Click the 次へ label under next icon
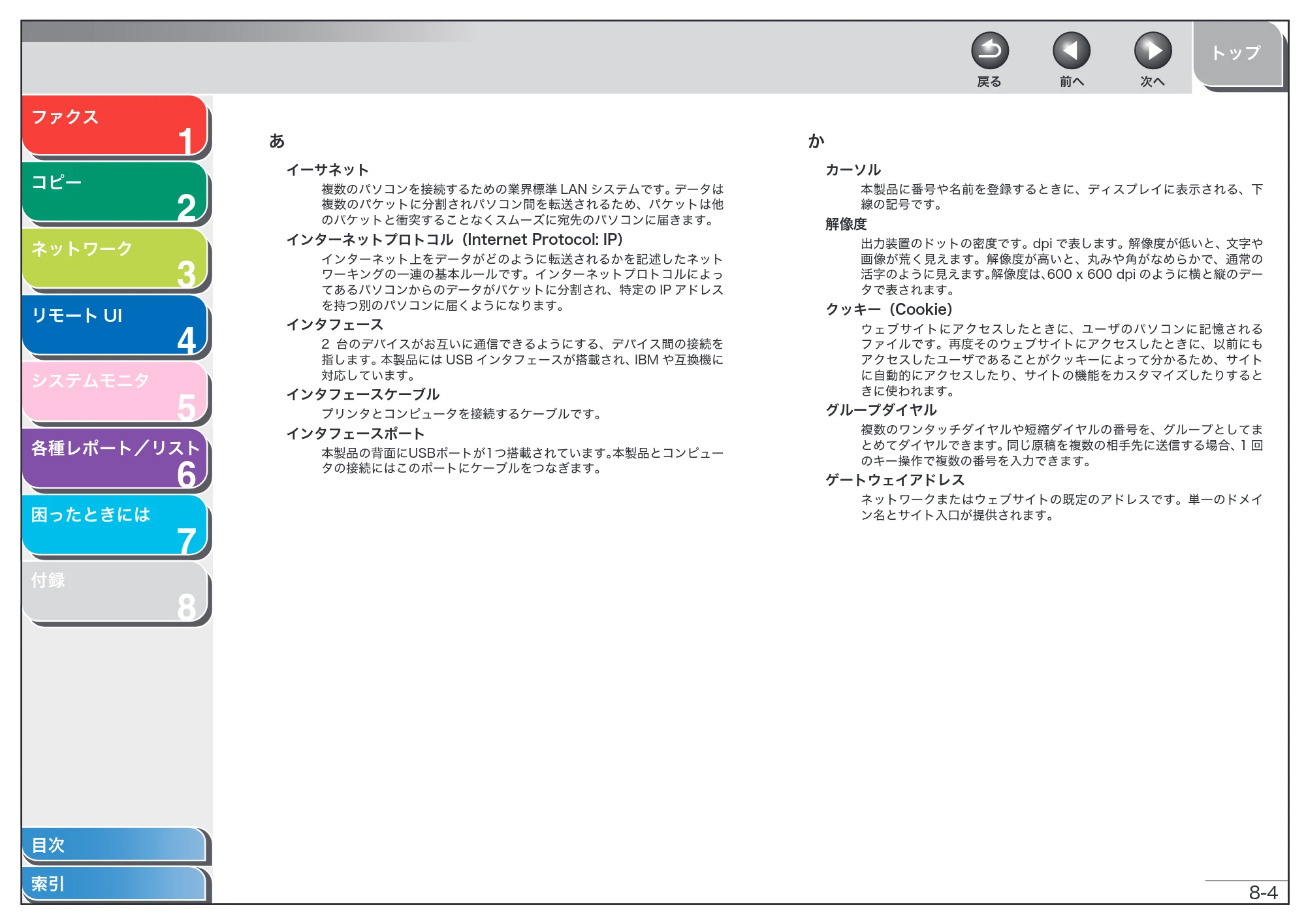1306x924 pixels. (1153, 82)
